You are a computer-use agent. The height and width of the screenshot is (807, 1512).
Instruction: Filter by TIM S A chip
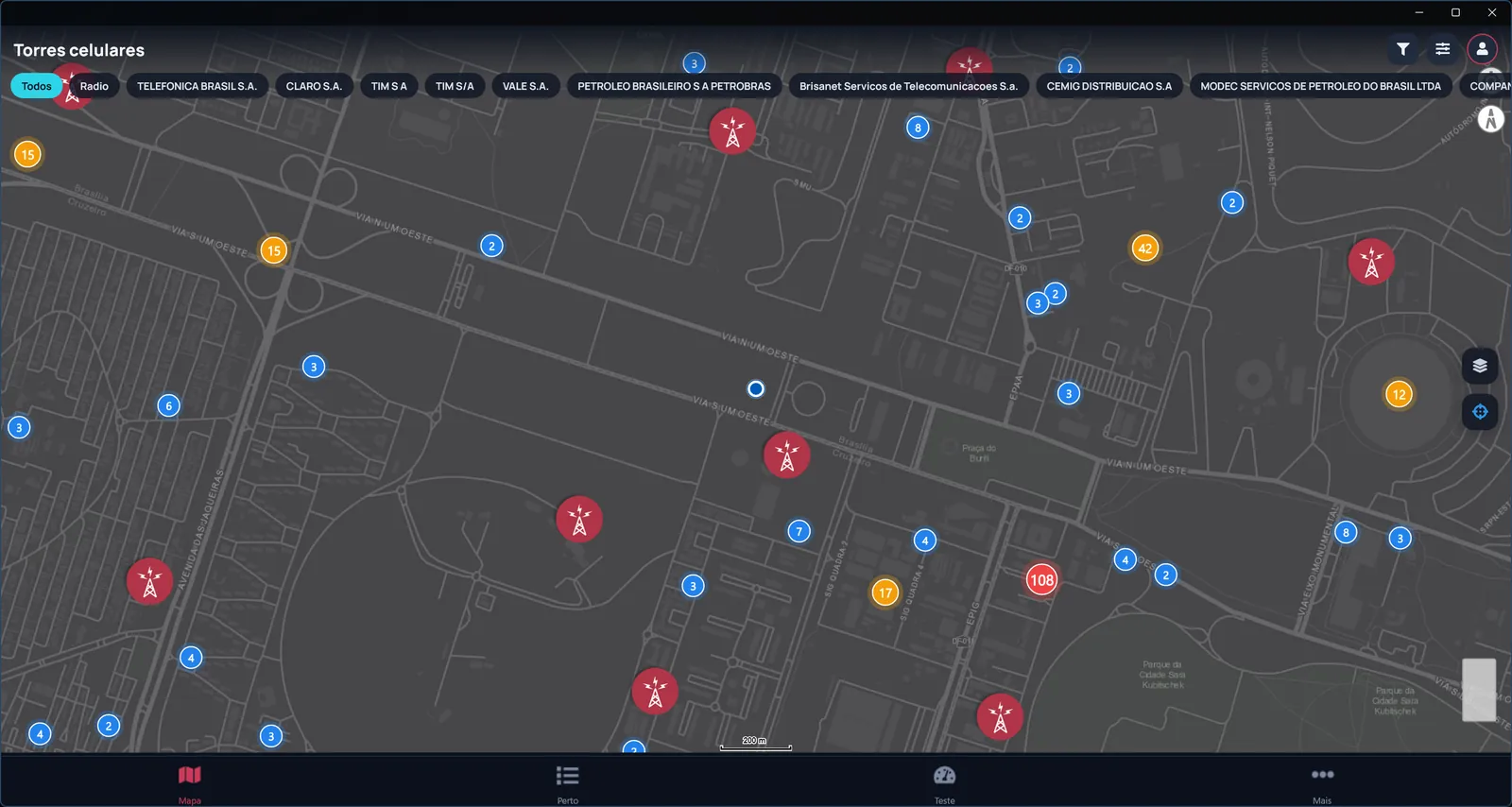coord(388,86)
